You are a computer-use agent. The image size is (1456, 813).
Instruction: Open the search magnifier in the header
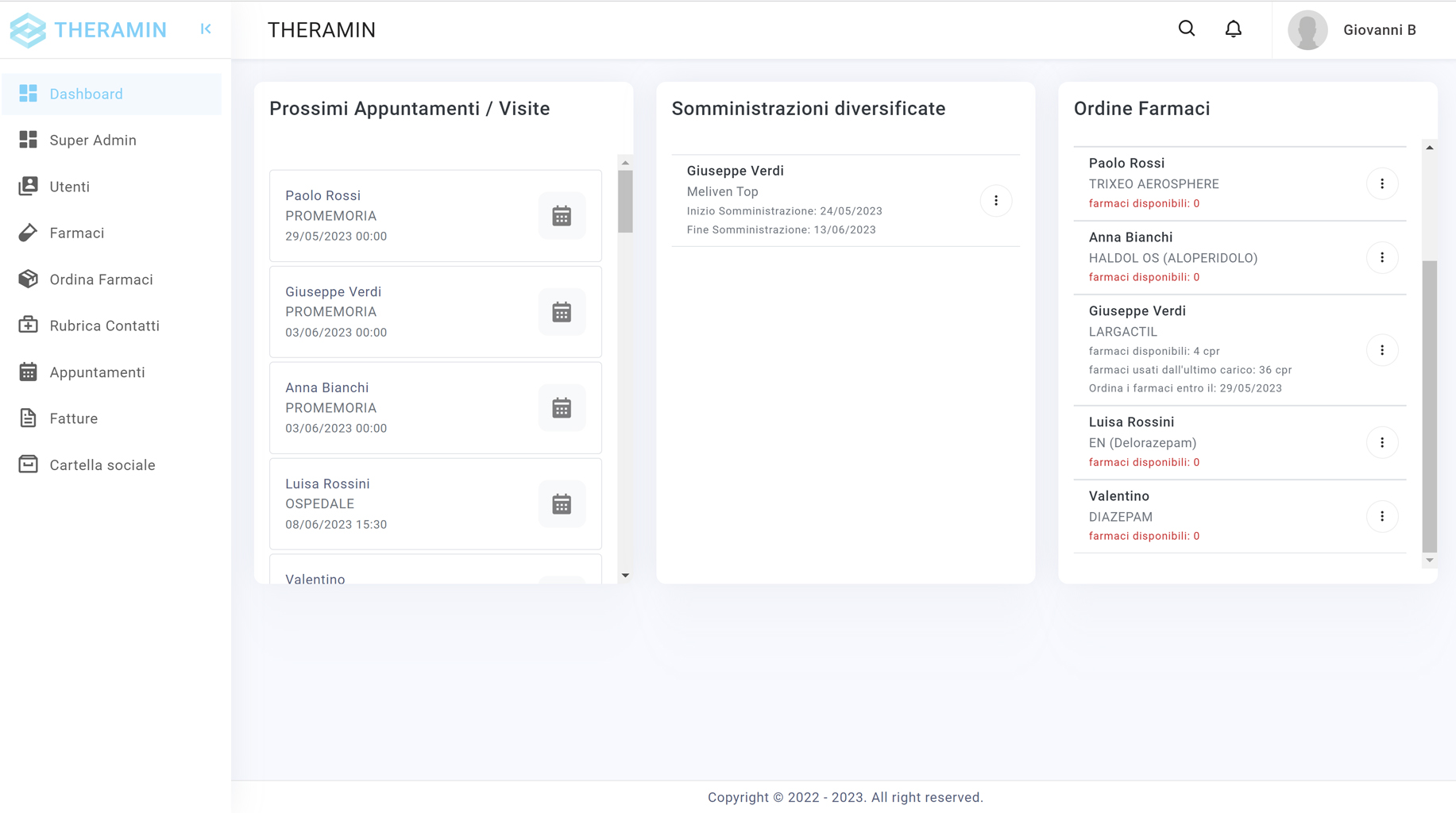(1186, 29)
